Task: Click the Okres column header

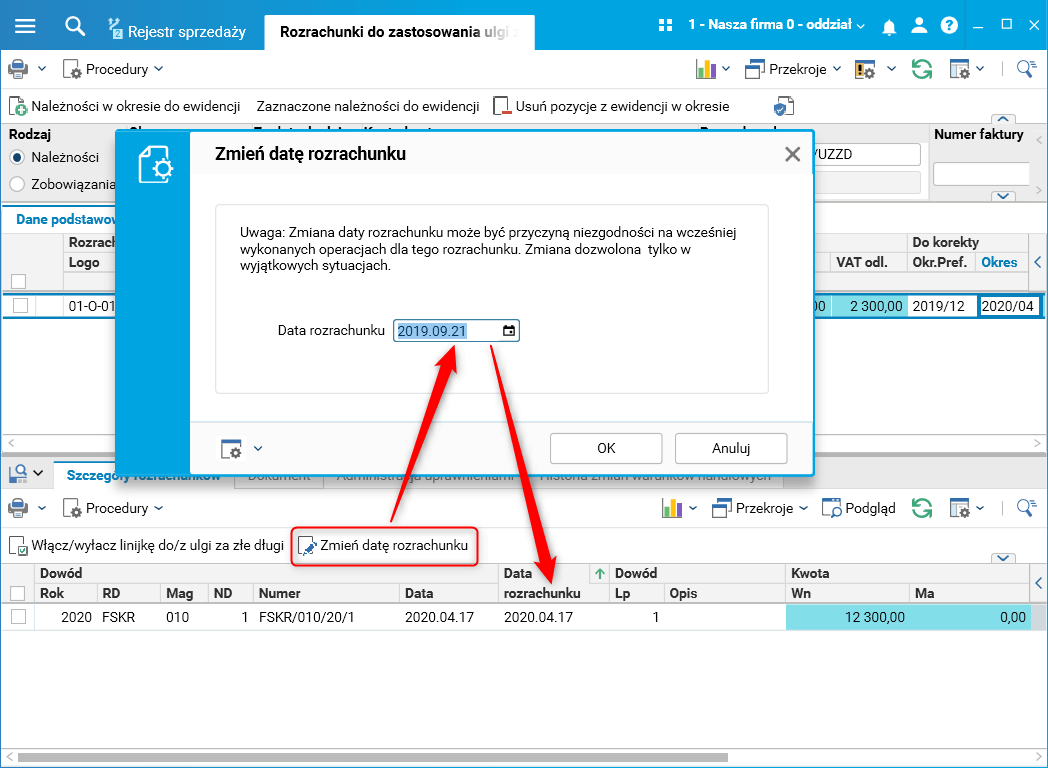Action: pyautogui.click(x=999, y=262)
